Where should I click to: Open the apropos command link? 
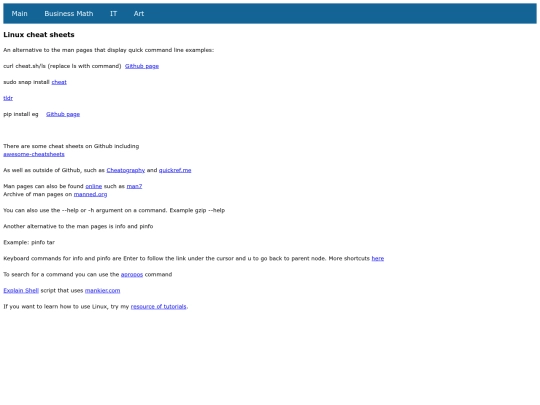[132, 274]
